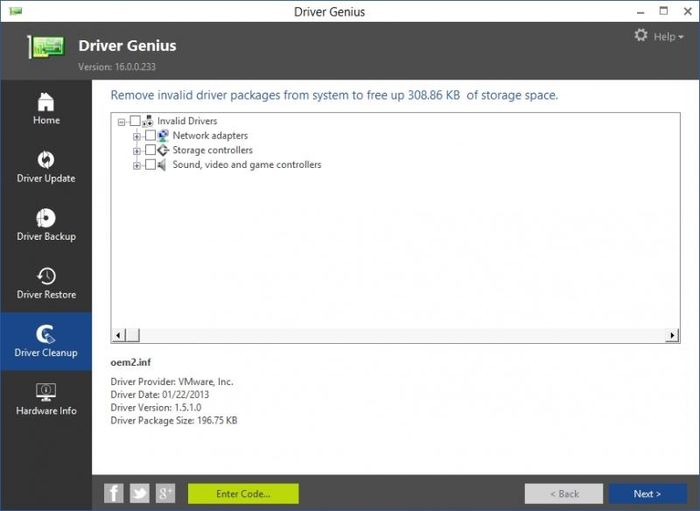Open the Help dropdown menu
The width and height of the screenshot is (700, 511).
tap(668, 37)
